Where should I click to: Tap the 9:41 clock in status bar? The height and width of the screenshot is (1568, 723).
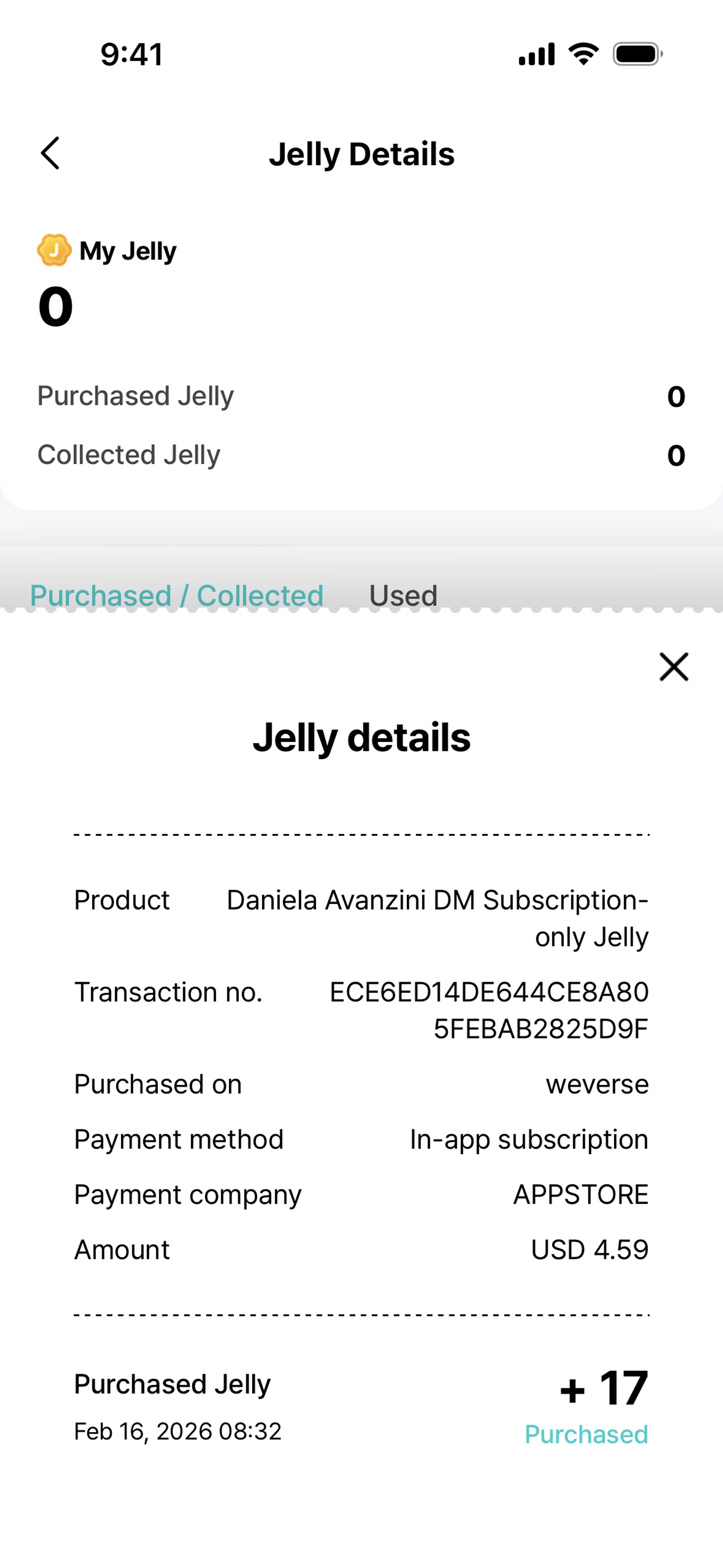point(132,54)
